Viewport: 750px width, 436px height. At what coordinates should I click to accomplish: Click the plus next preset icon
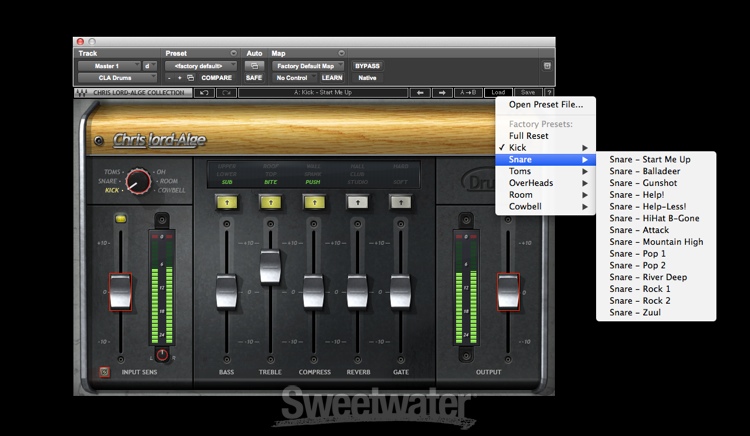click(x=179, y=78)
